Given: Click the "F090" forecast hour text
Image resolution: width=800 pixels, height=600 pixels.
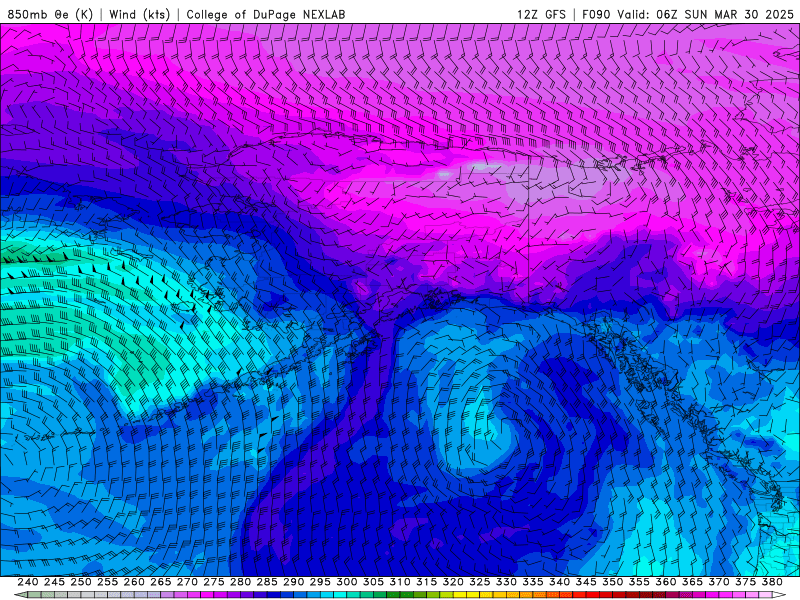Looking at the screenshot, I should click(x=596, y=14).
